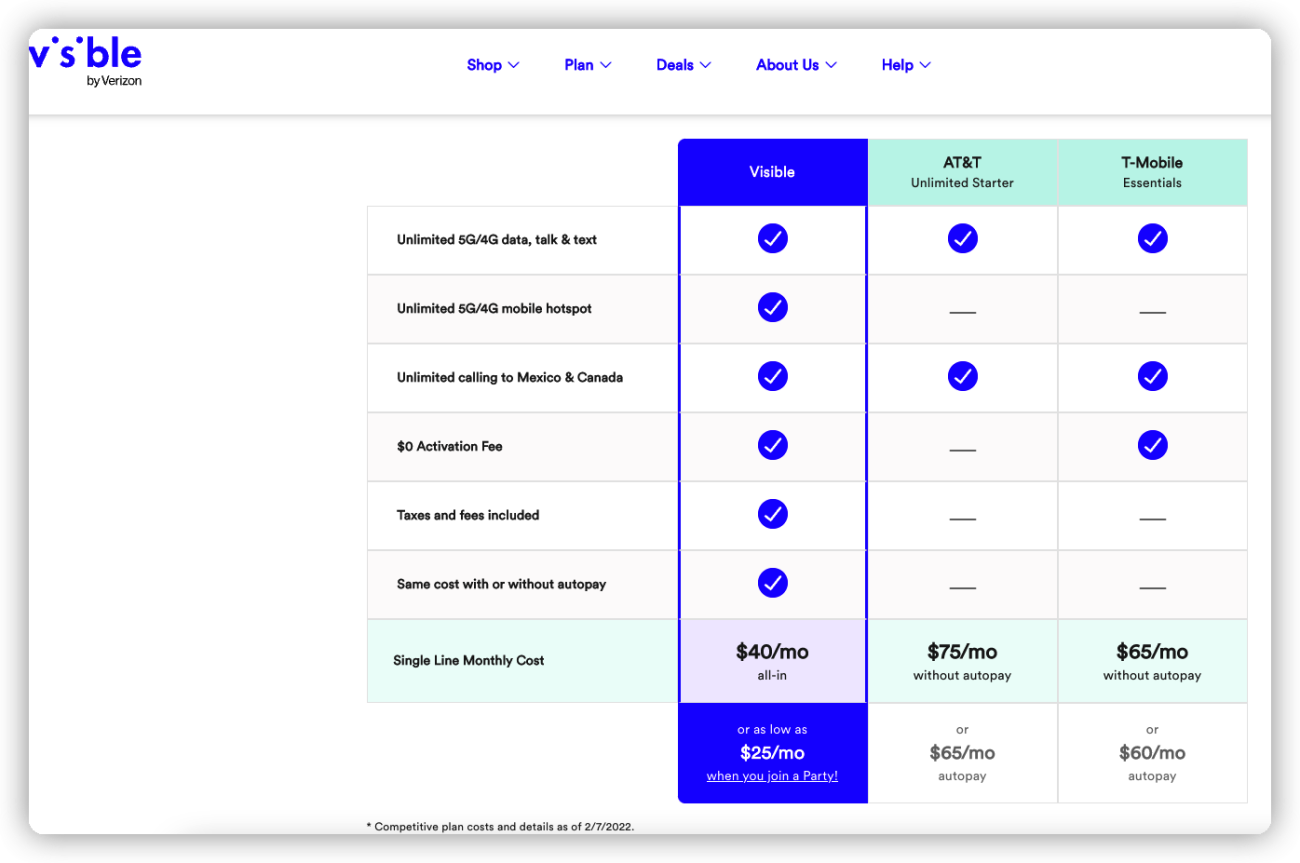Click Visible checkmark for Unlimited 5G/4G data, talk & text
Screen dimensions: 1300x863
coord(772,238)
